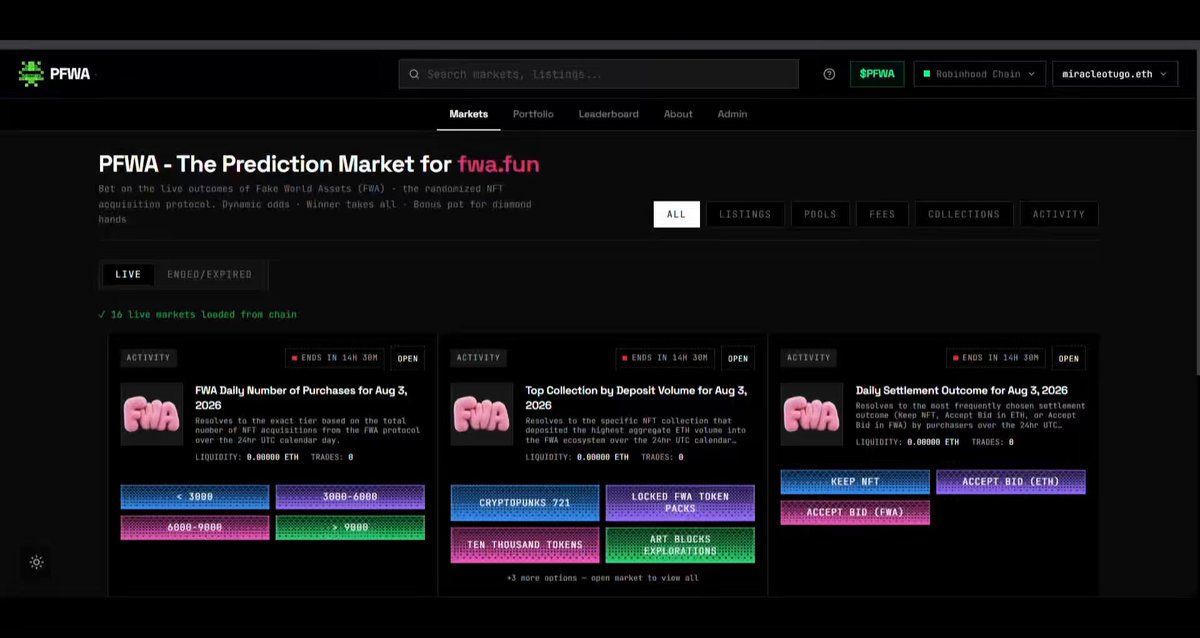This screenshot has height=638, width=1200.
Task: Expand the Robinhood Chain network dropdown
Action: pos(980,74)
